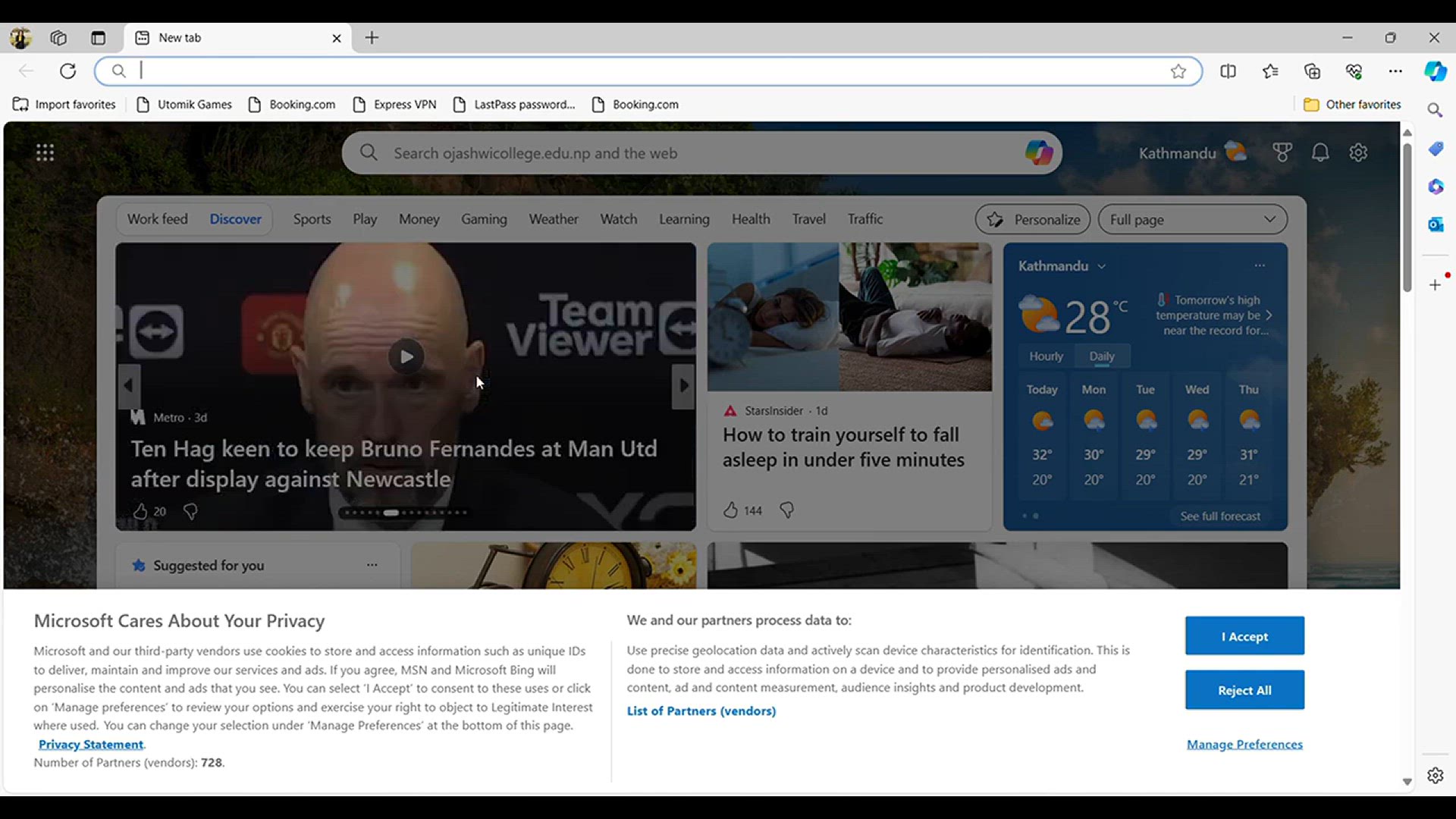Open Browser essentials heart icon
This screenshot has height=819, width=1456.
1354,71
